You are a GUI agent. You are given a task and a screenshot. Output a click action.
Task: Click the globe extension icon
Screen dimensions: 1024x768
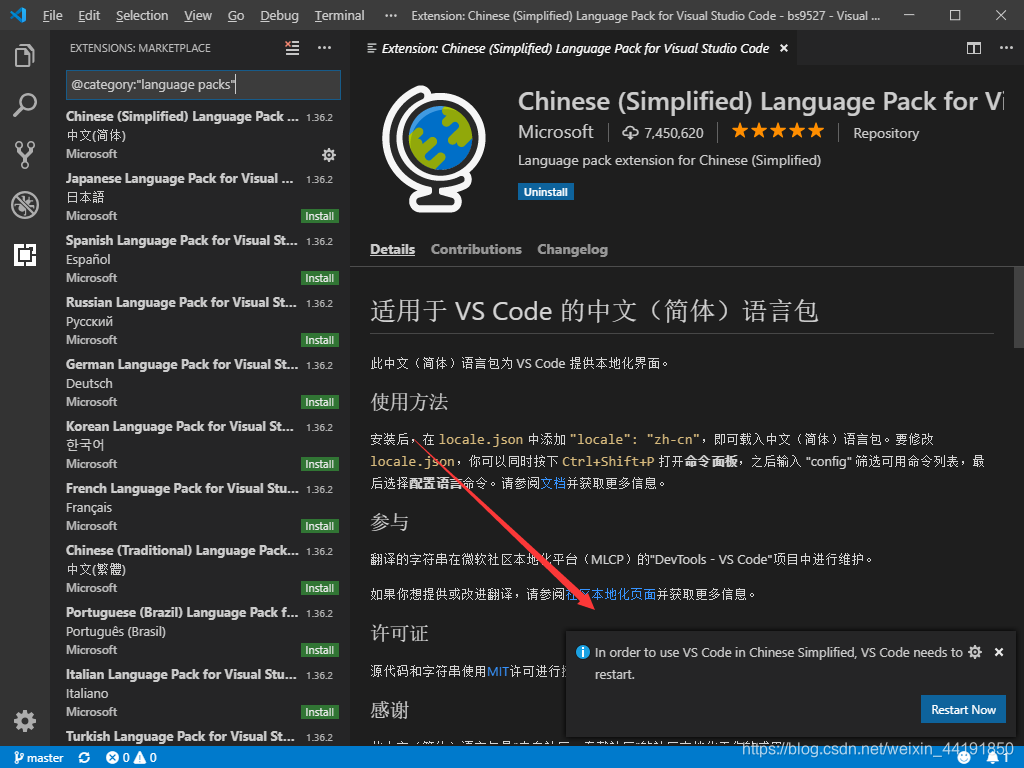(434, 149)
